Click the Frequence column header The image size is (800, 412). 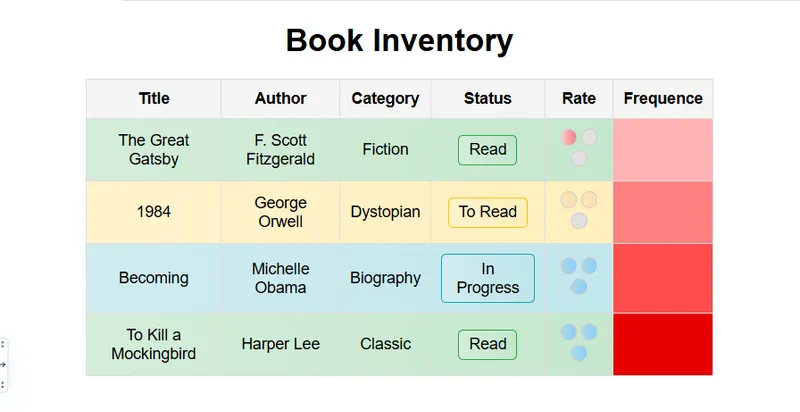tap(662, 98)
